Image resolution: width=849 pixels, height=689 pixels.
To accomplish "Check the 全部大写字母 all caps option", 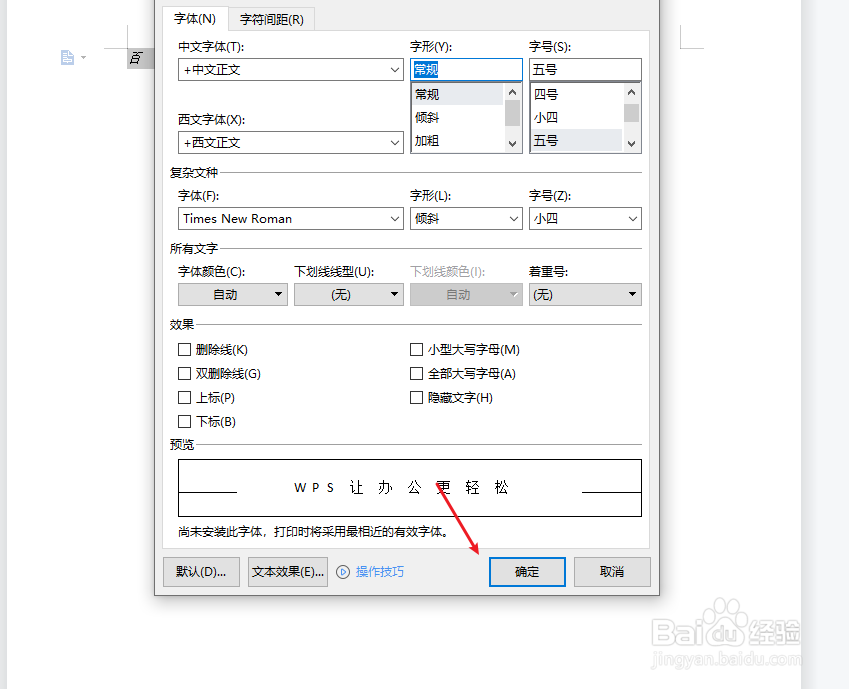I will point(417,373).
